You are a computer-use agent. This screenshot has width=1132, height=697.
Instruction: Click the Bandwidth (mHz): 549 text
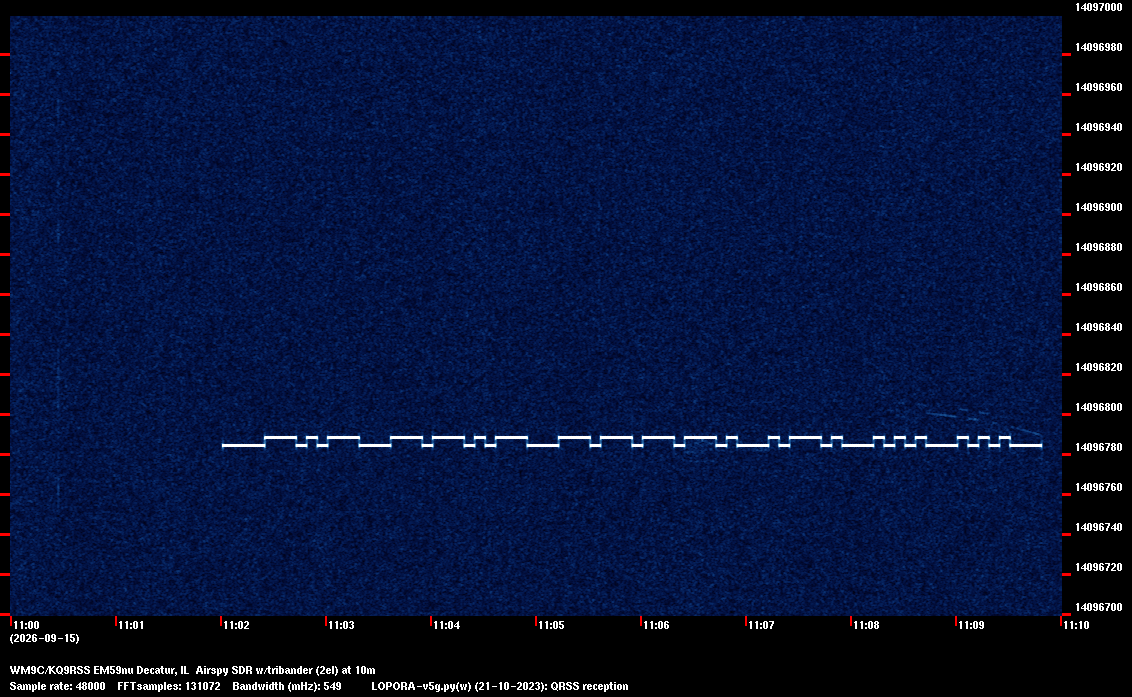click(x=287, y=686)
